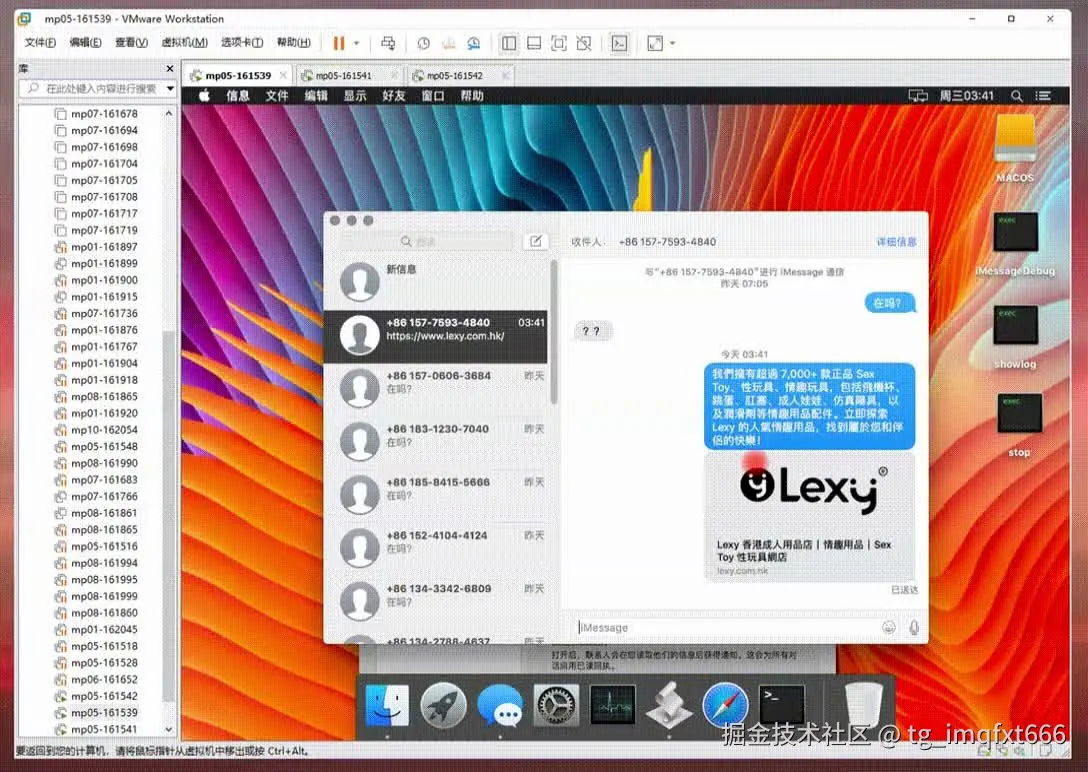Open the Apple menu in macOS
The height and width of the screenshot is (772, 1088).
click(204, 96)
